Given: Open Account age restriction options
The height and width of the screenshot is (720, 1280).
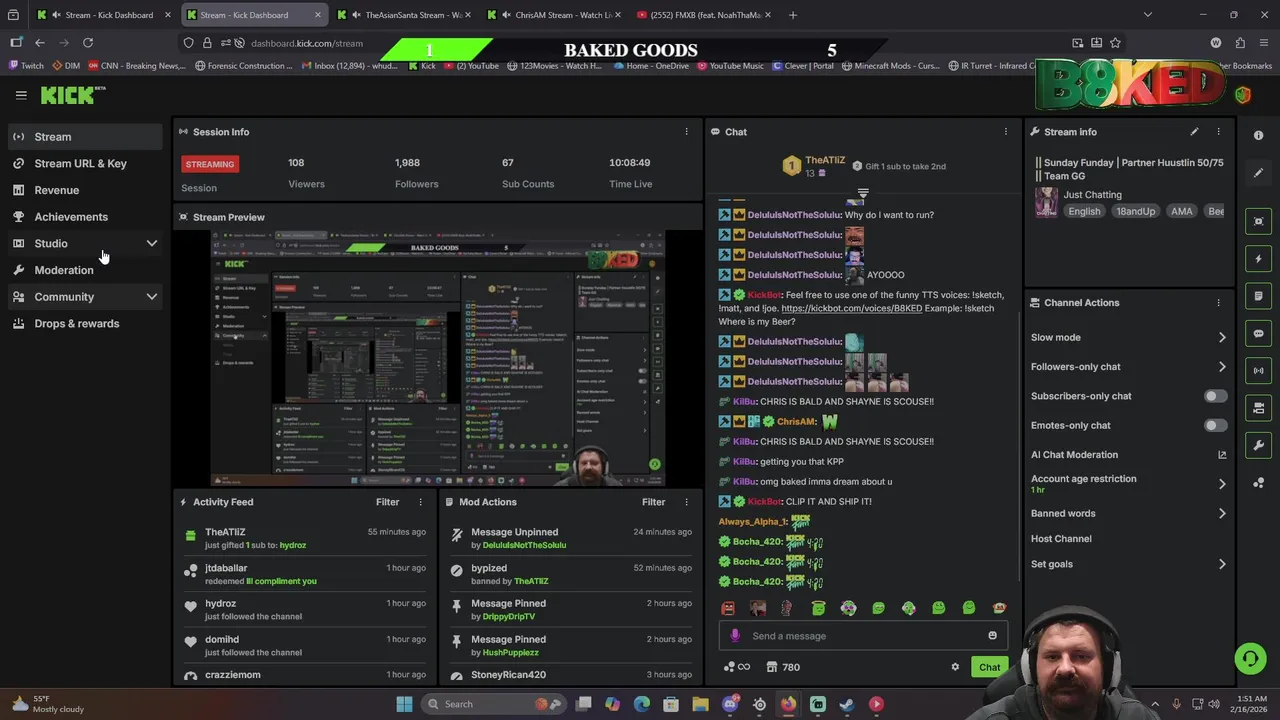Looking at the screenshot, I should point(1128,484).
